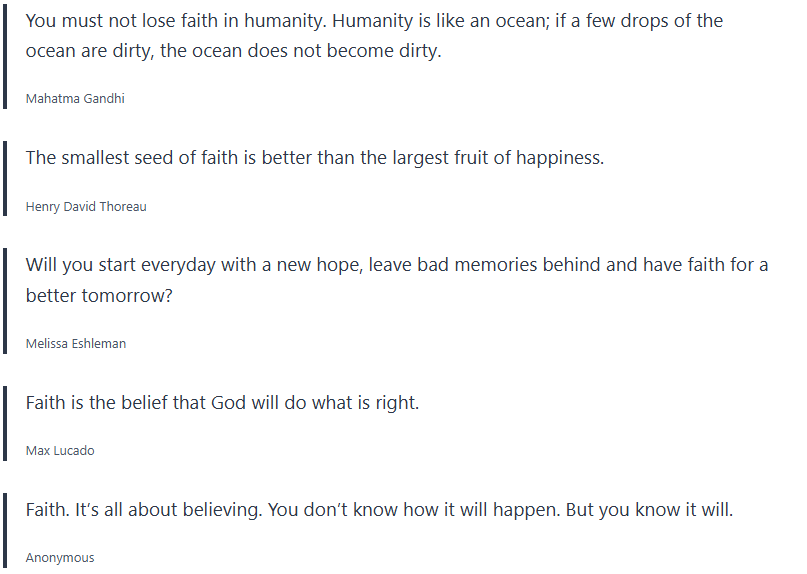This screenshot has width=807, height=574.
Task: Click the 'It's all about believing' quote
Action: point(379,510)
